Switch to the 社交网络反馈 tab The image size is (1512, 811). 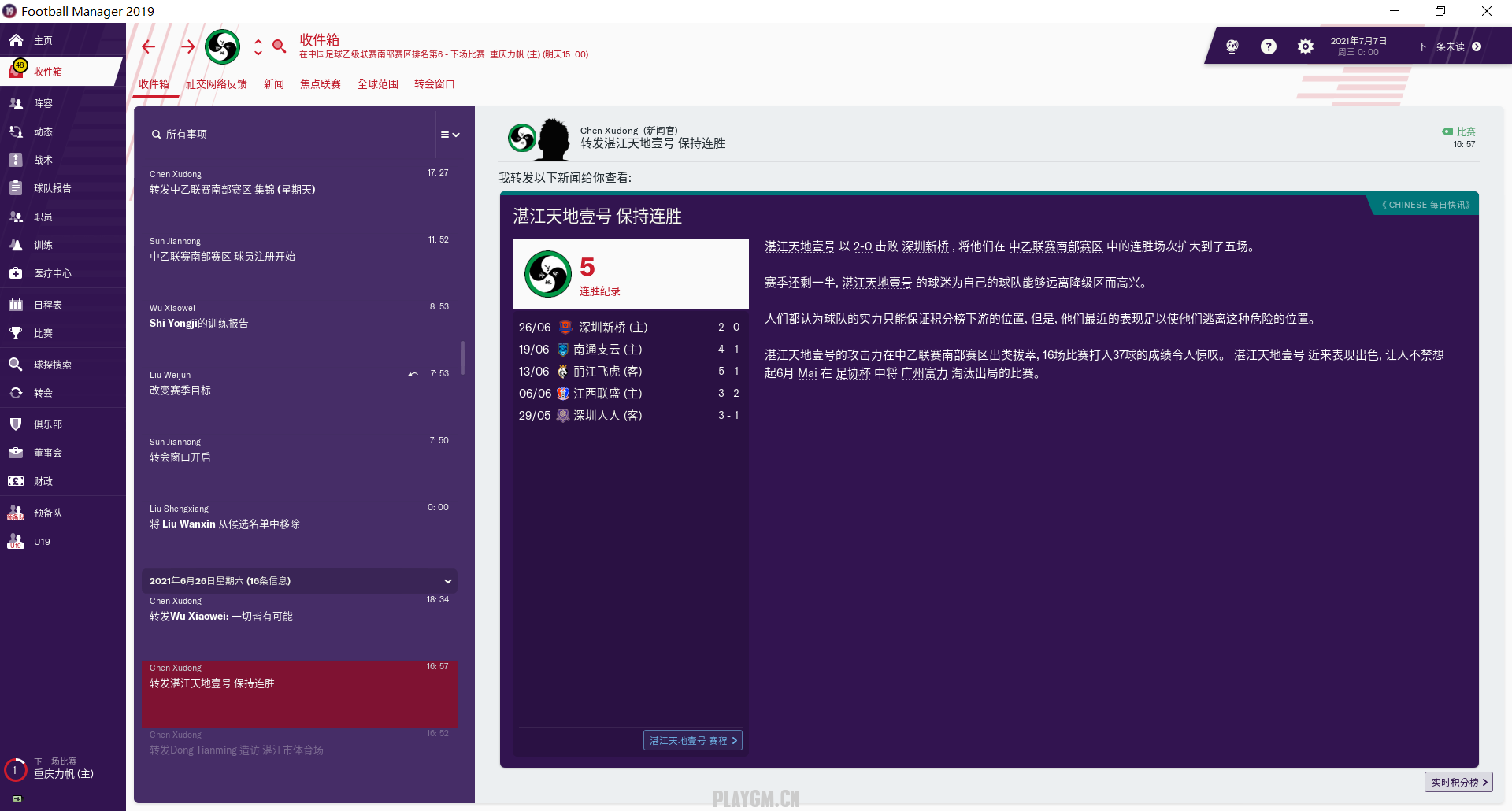[217, 84]
